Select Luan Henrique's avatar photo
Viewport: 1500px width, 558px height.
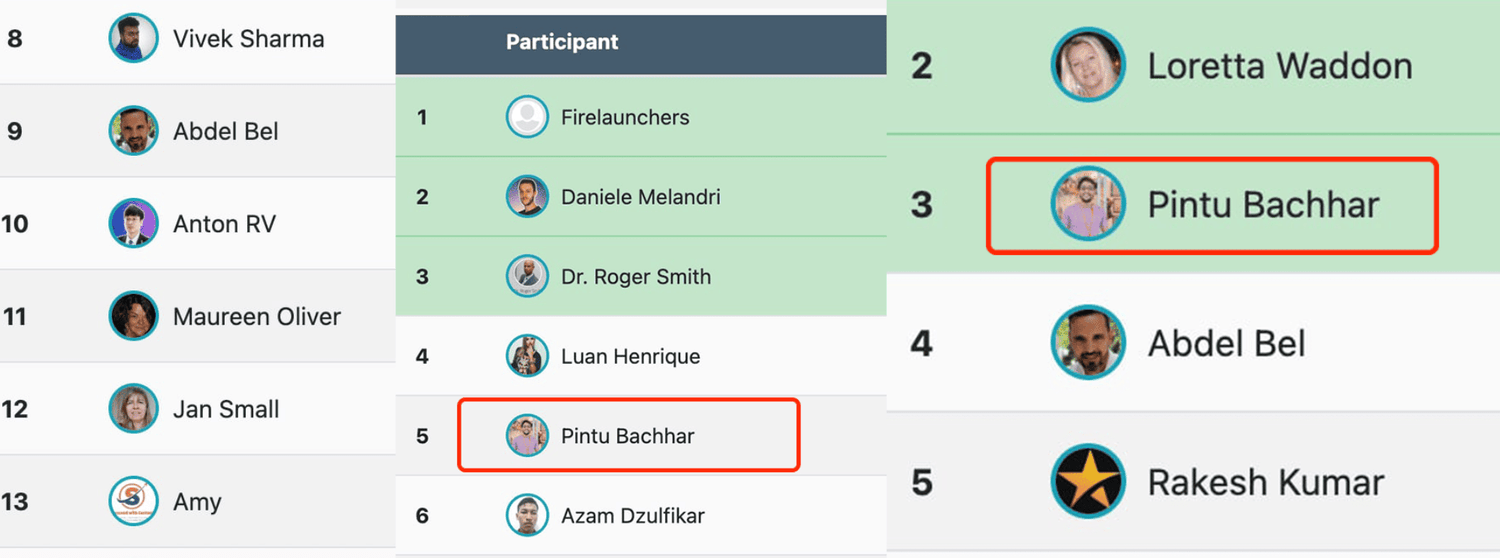click(527, 356)
